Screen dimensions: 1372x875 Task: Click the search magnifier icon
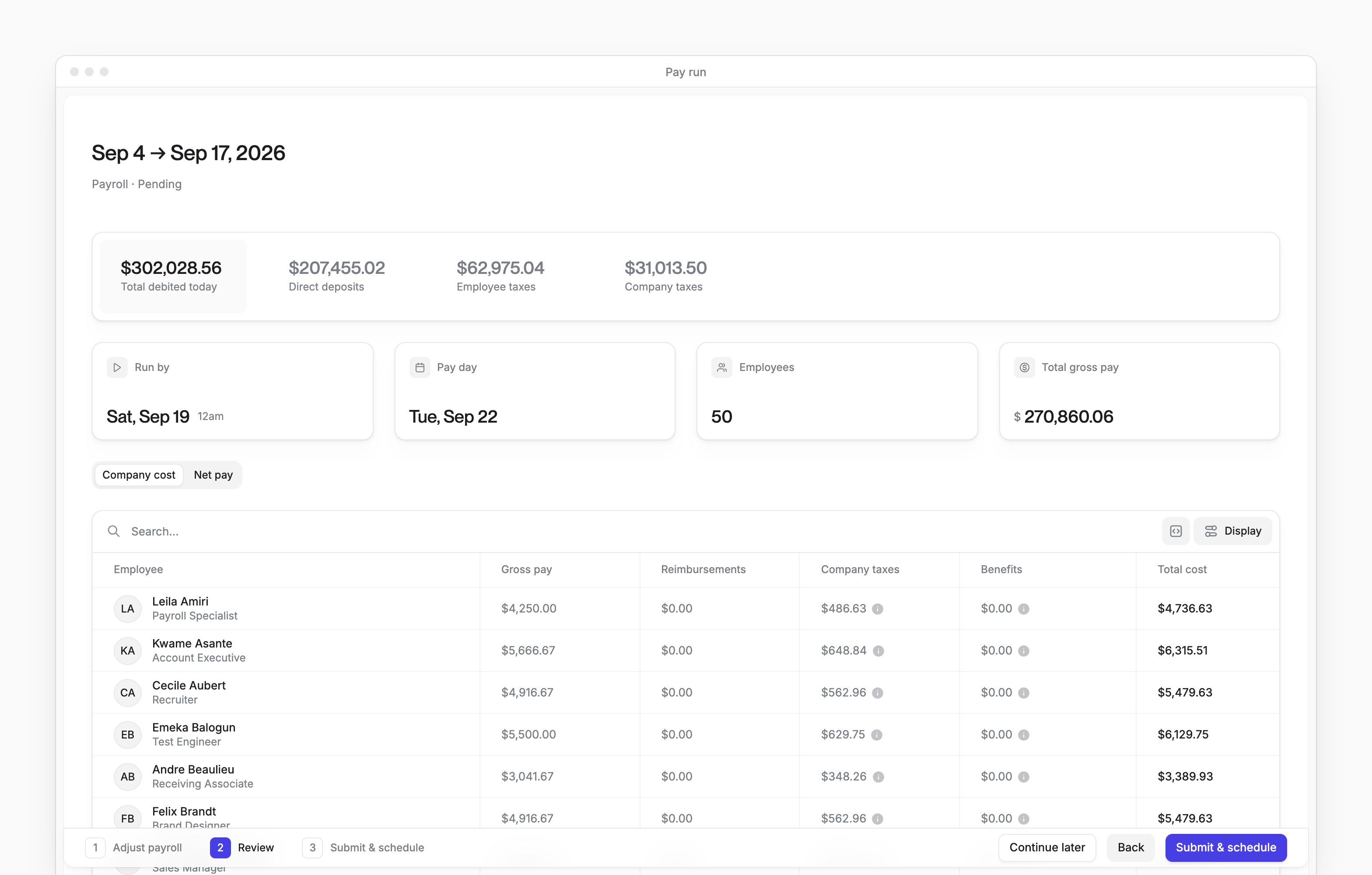coord(114,531)
